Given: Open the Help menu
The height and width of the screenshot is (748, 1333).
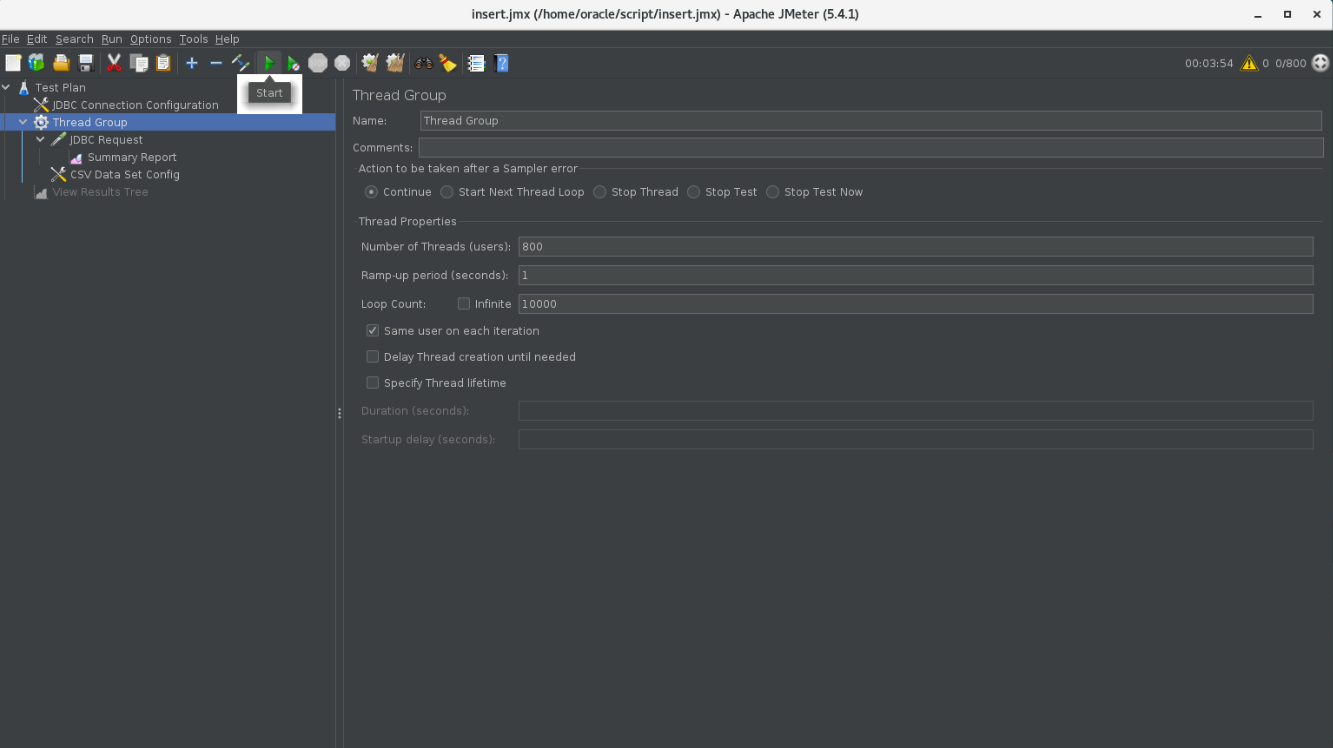Looking at the screenshot, I should tap(227, 39).
